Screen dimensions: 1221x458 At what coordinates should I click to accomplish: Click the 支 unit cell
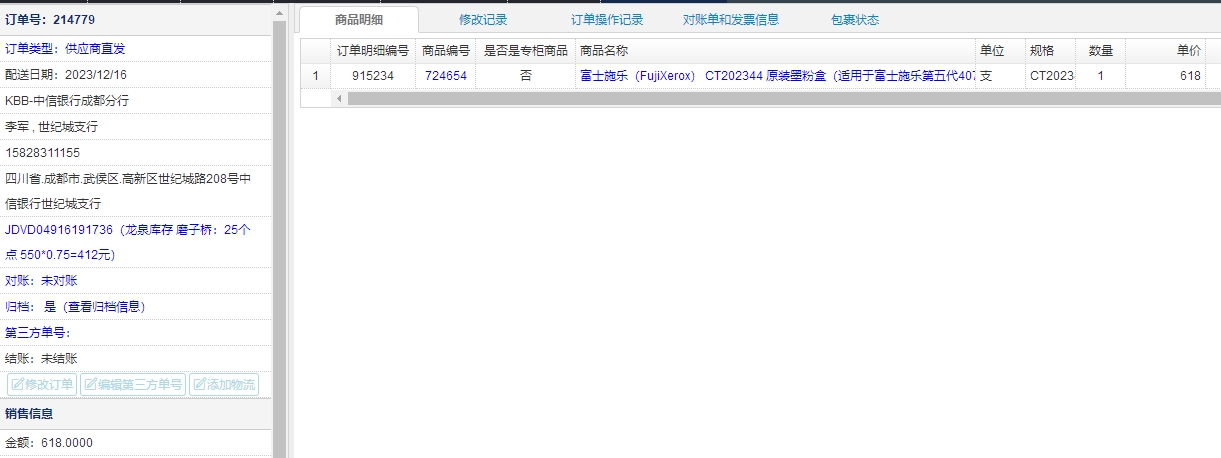1001,76
